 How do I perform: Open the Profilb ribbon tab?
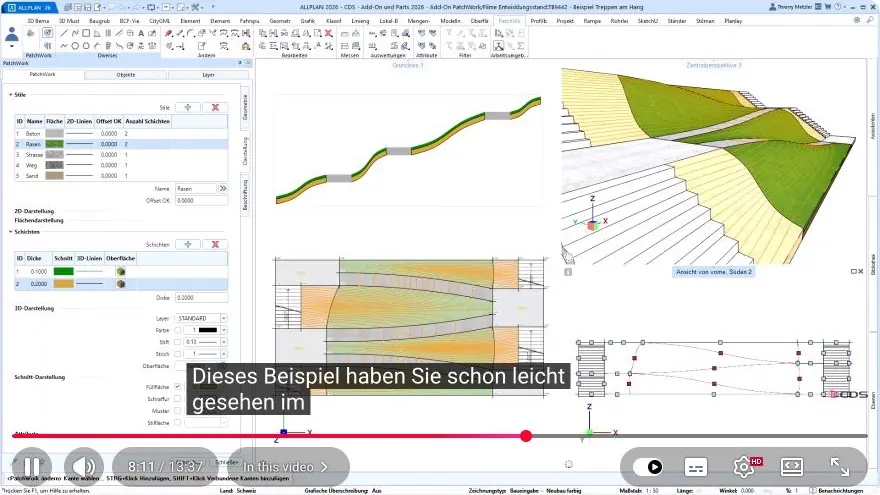click(x=538, y=21)
